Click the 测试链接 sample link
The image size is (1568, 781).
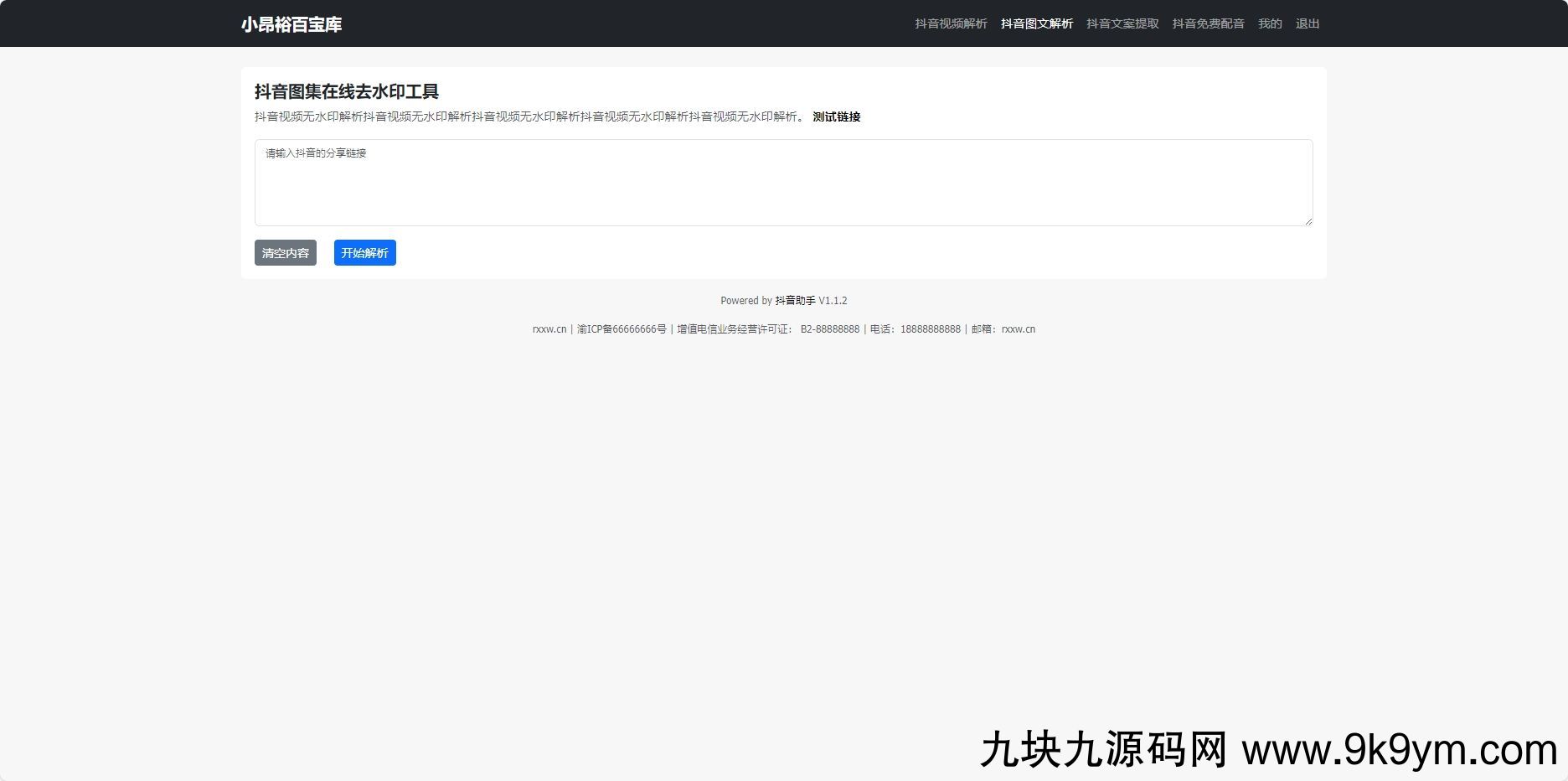point(836,116)
